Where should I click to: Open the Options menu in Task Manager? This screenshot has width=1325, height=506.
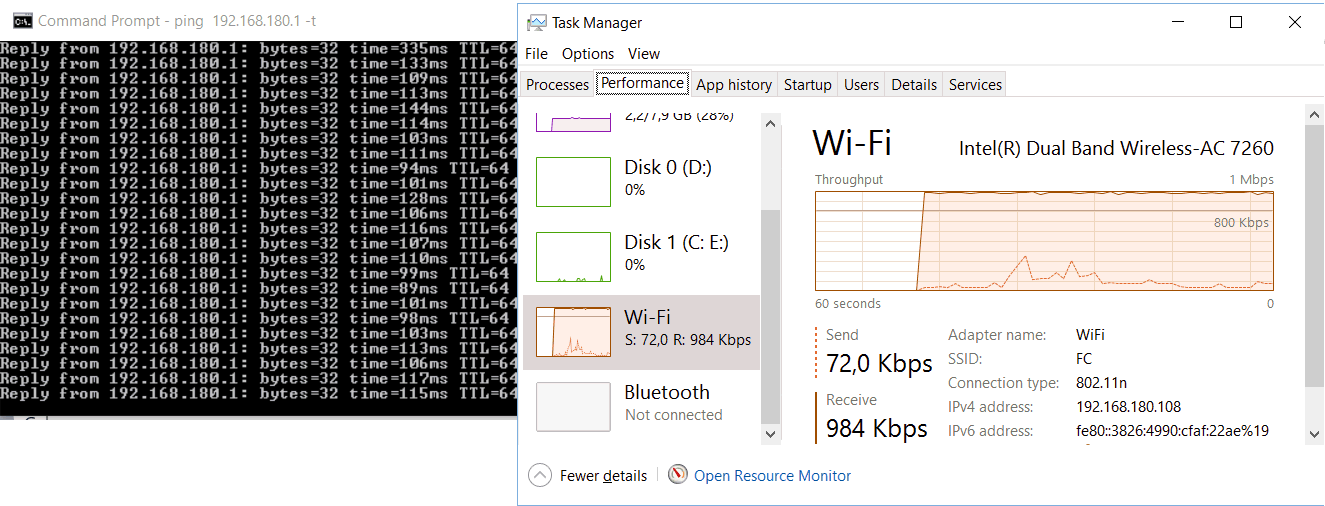[588, 54]
